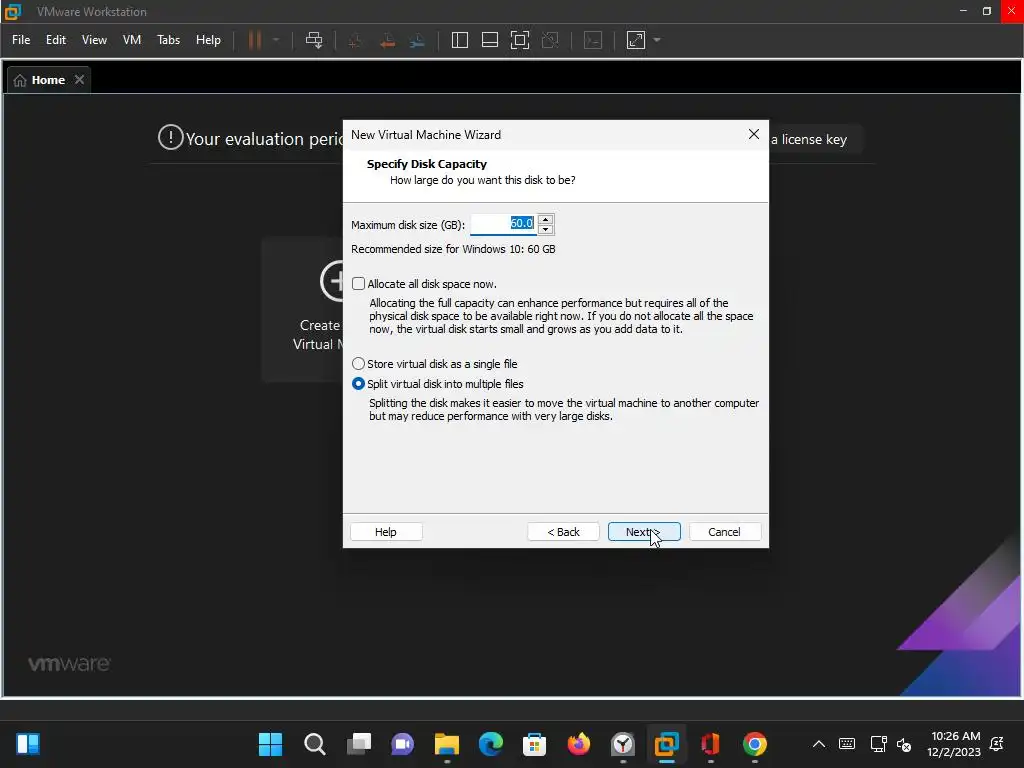Image resolution: width=1024 pixels, height=768 pixels.
Task: Click VMware Workstation taskbar icon
Action: (x=667, y=744)
